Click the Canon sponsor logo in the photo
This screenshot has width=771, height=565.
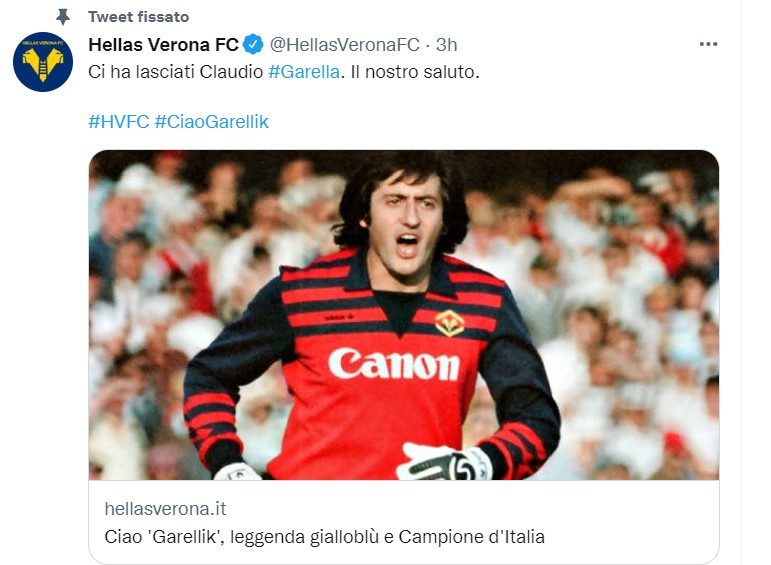393,364
